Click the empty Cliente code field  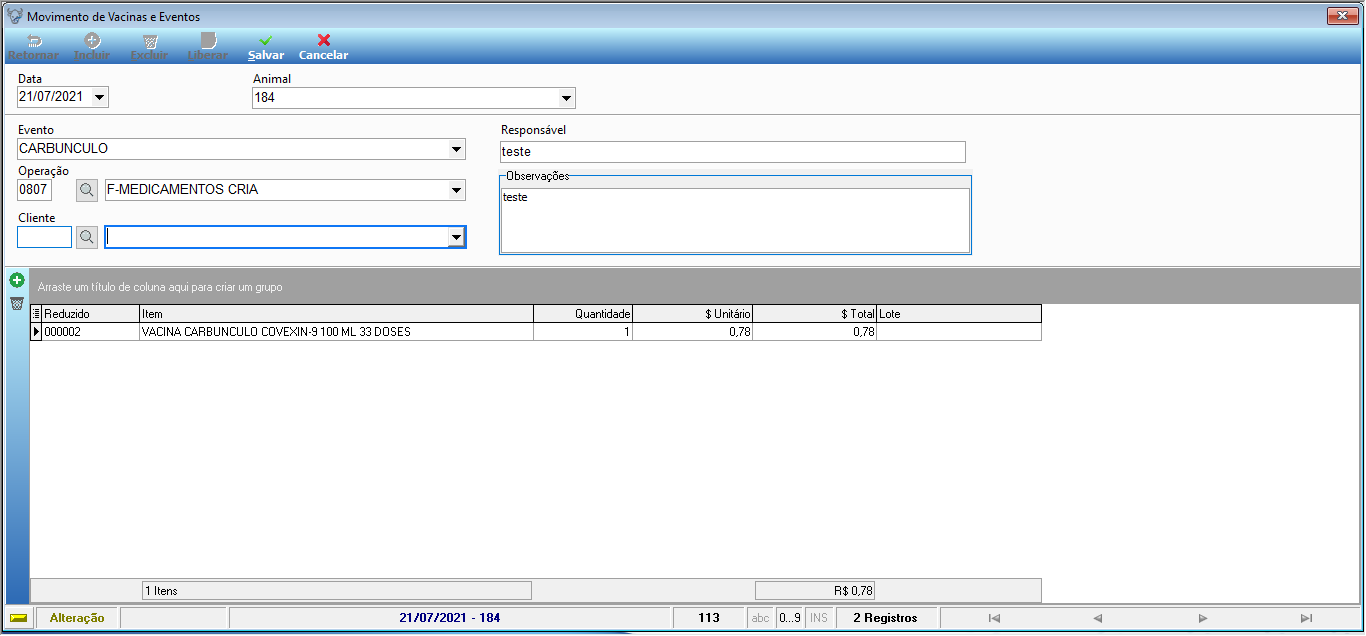click(44, 237)
